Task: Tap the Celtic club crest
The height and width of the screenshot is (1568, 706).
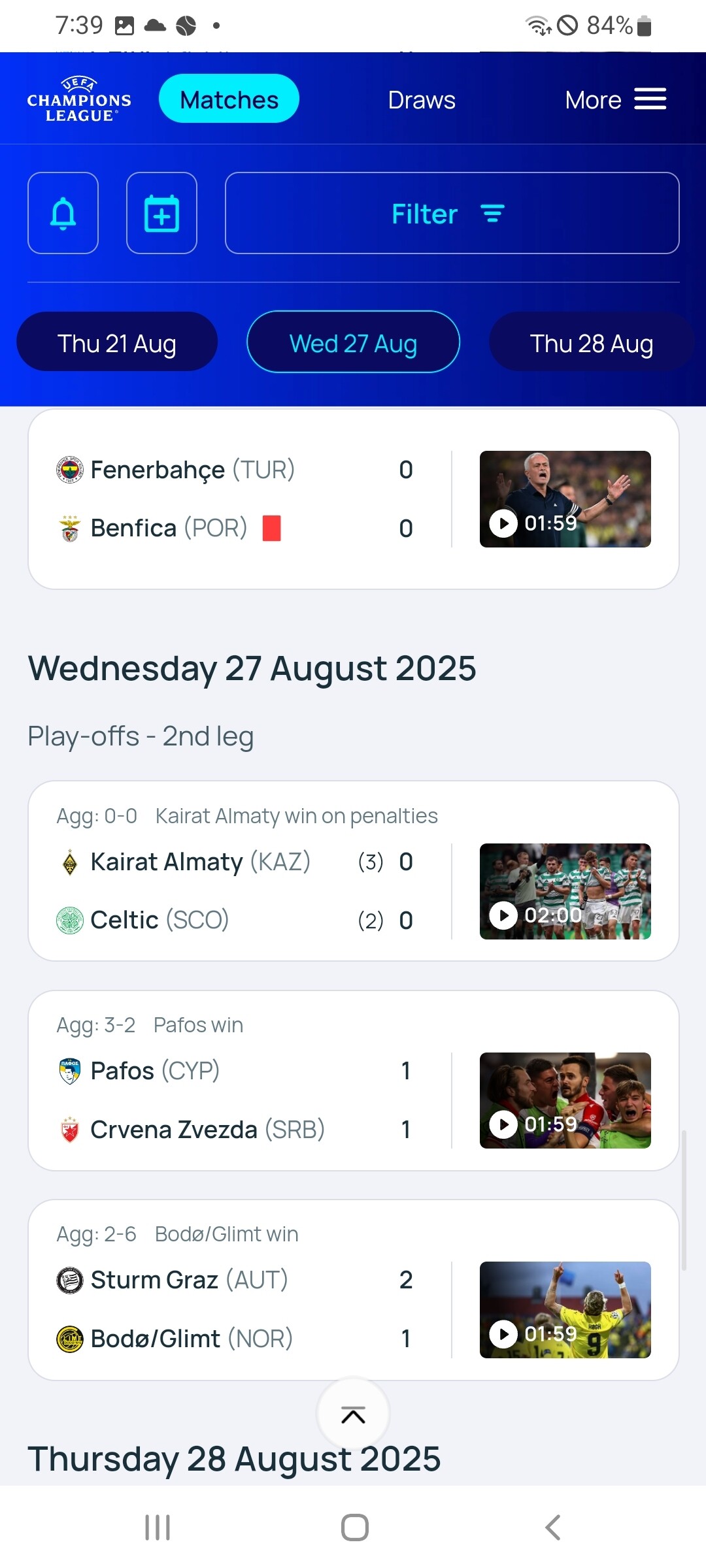Action: [70, 921]
